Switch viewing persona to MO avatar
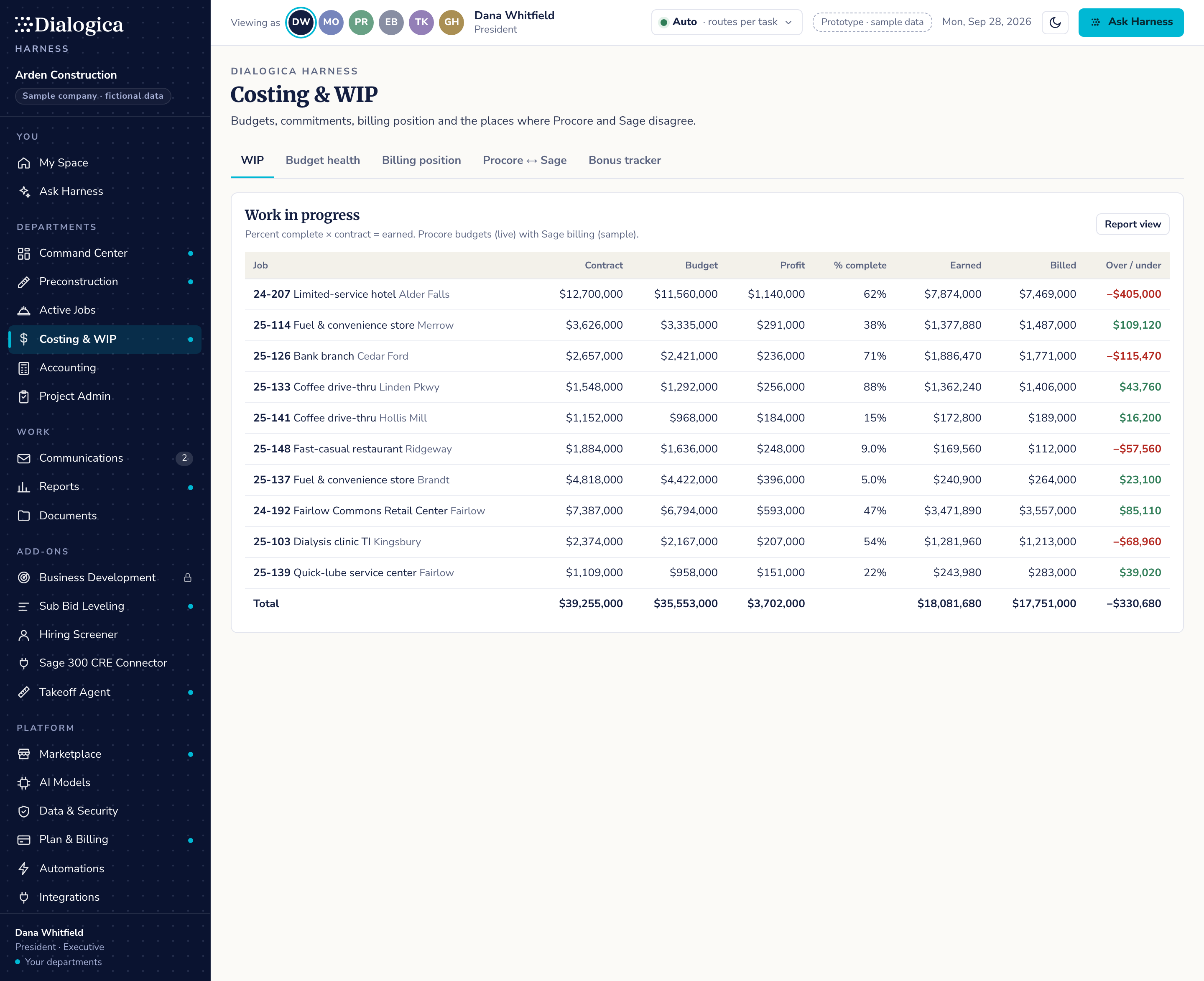The width and height of the screenshot is (1204, 981). [331, 23]
